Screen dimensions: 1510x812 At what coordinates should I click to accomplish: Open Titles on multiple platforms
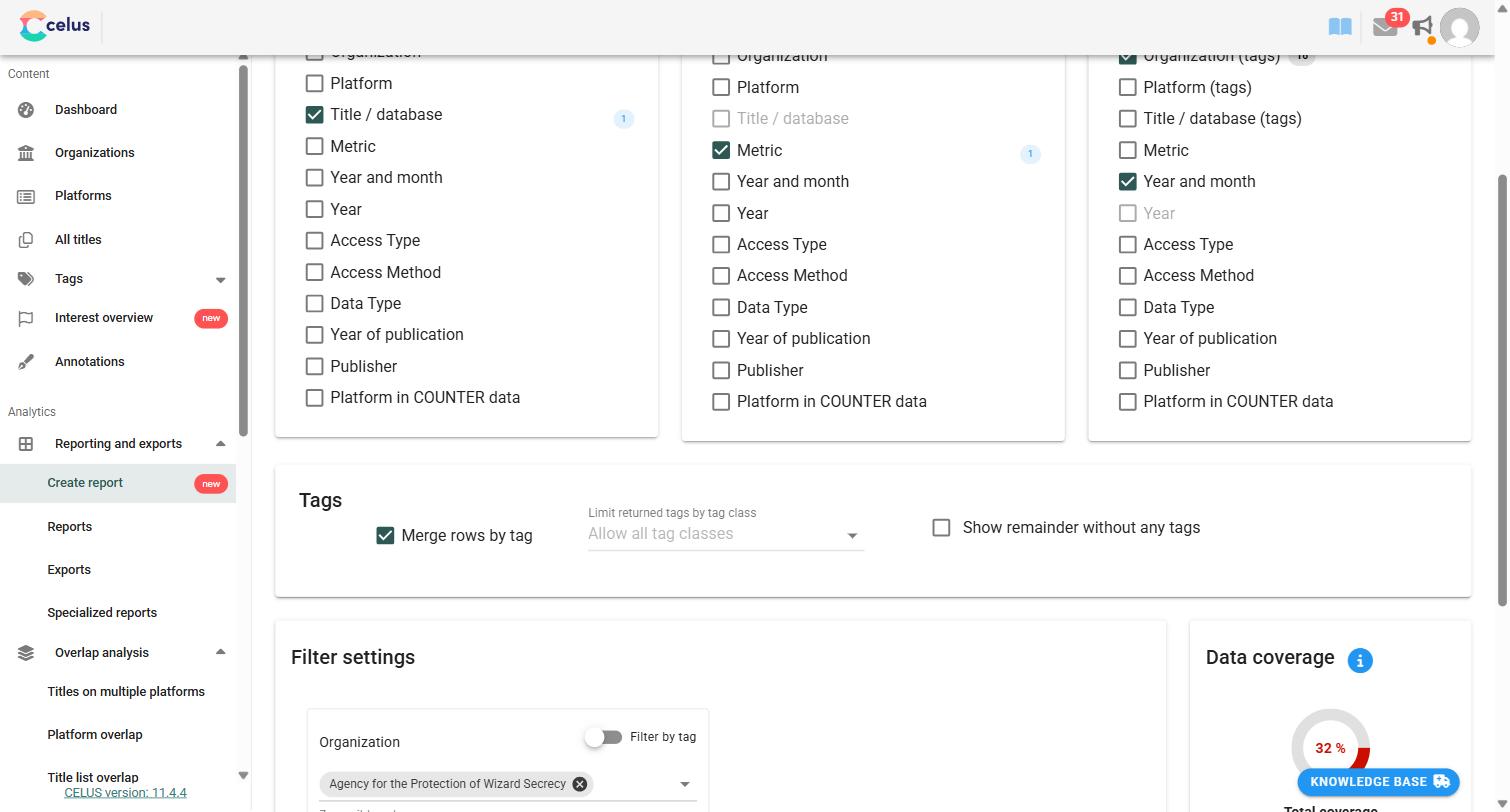coord(126,692)
